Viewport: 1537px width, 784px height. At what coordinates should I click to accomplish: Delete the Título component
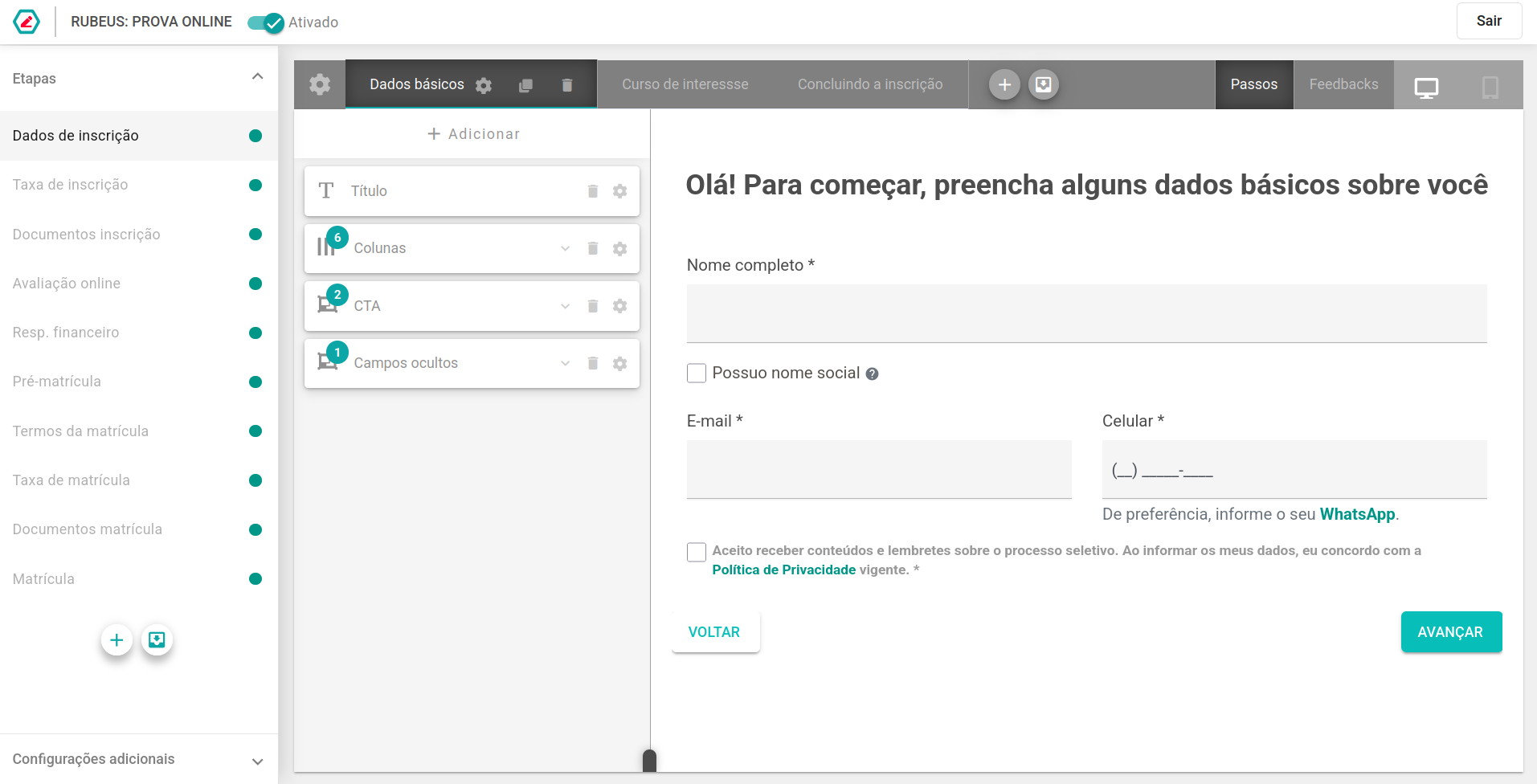[593, 191]
